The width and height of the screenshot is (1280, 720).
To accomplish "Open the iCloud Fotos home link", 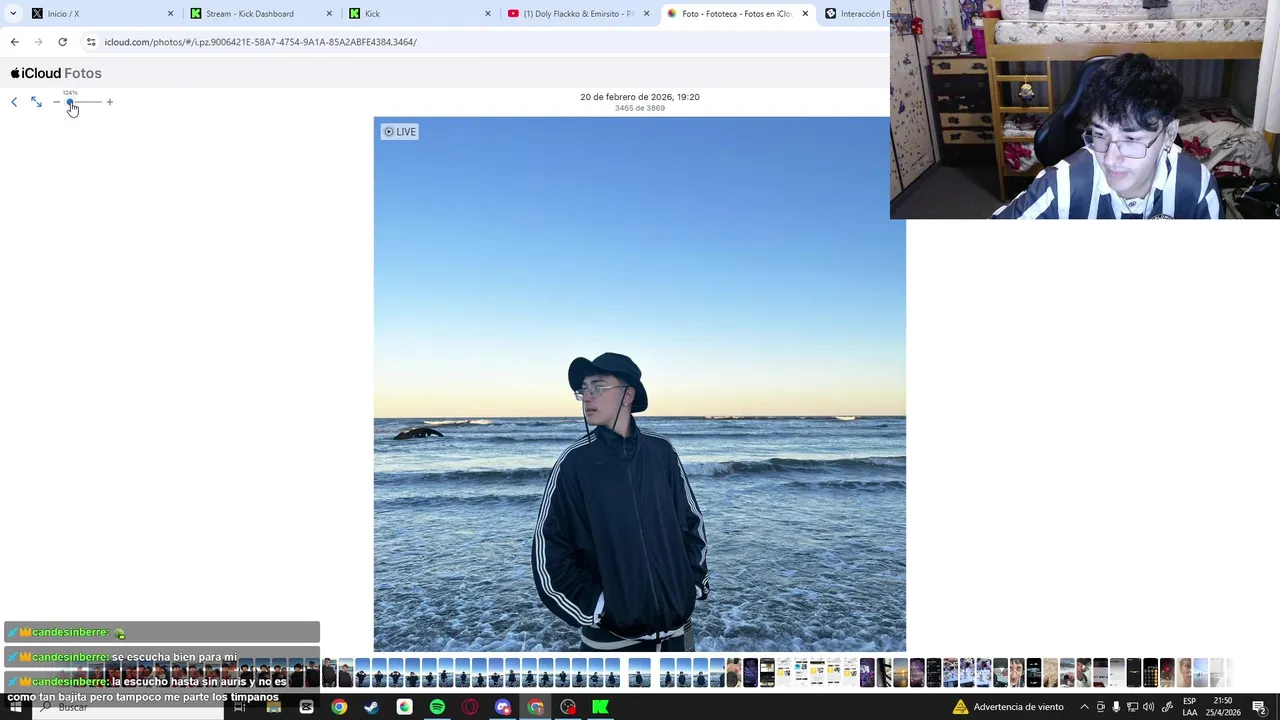I will coord(56,73).
